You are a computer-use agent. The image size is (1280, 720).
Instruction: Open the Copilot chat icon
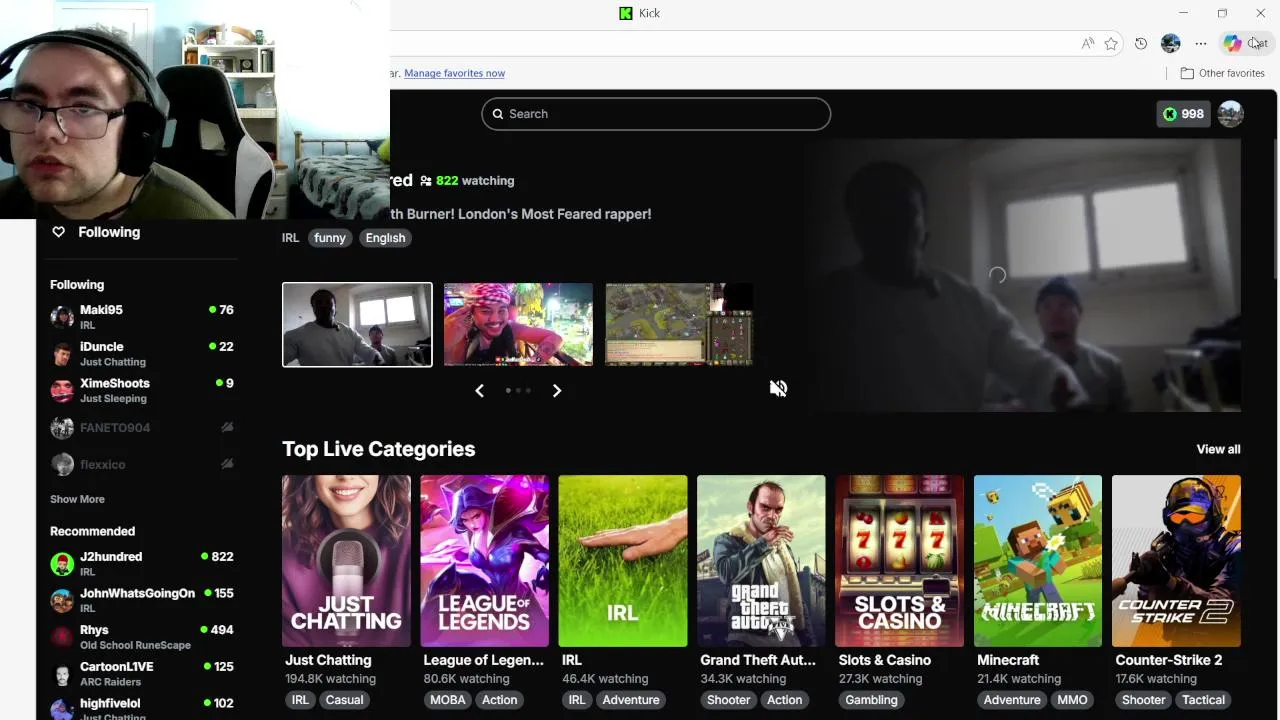tap(1232, 43)
